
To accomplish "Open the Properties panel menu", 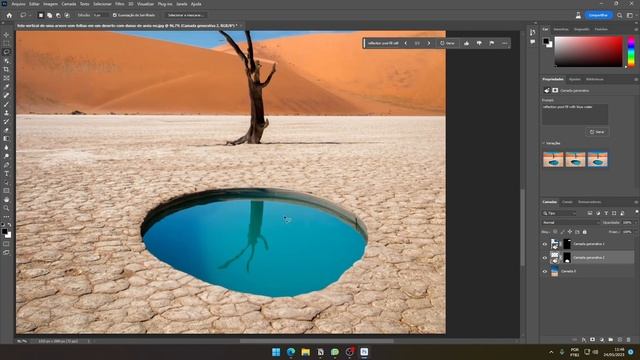I will pos(636,79).
